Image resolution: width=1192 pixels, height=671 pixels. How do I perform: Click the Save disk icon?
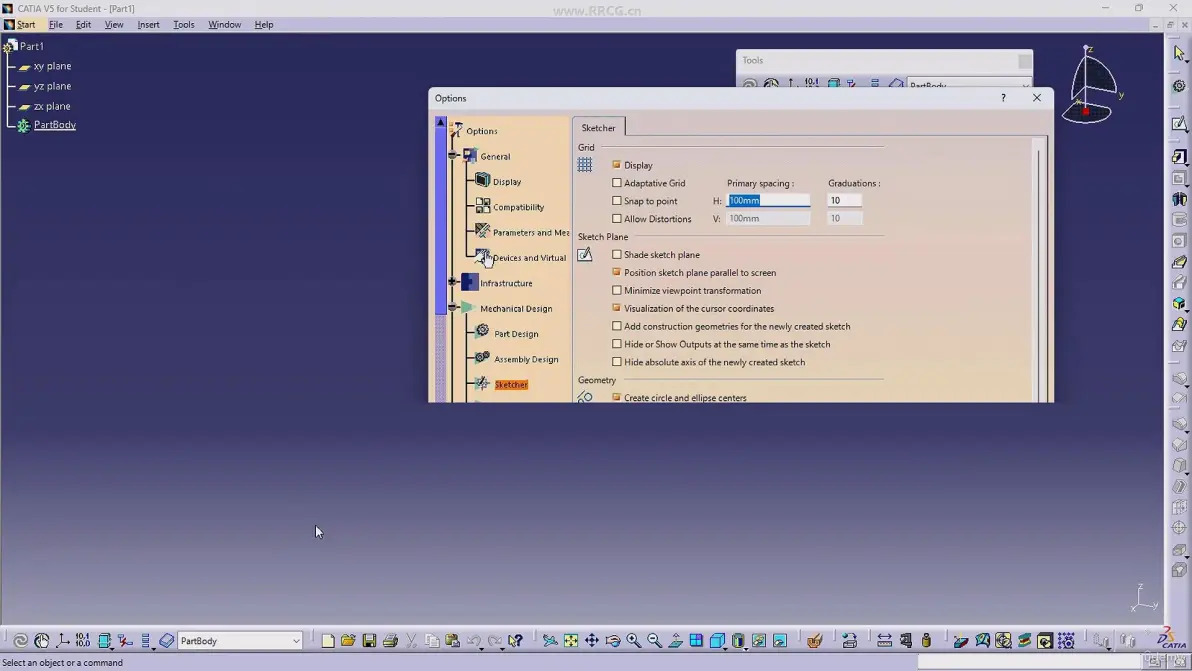369,641
